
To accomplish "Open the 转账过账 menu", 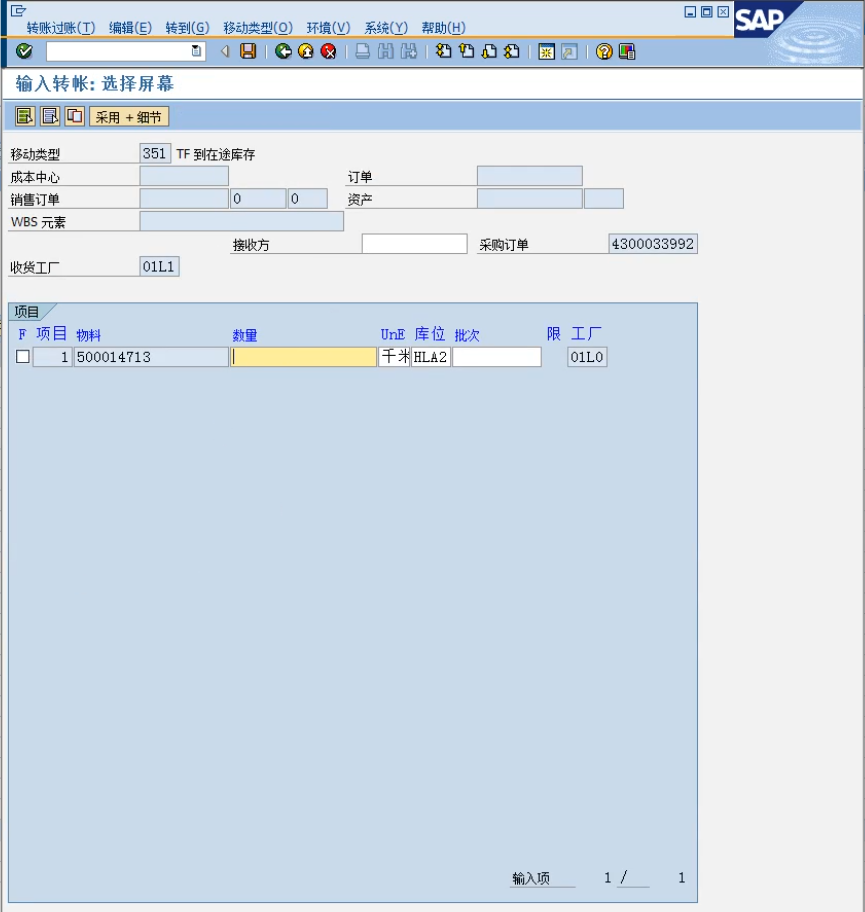I will (61, 28).
